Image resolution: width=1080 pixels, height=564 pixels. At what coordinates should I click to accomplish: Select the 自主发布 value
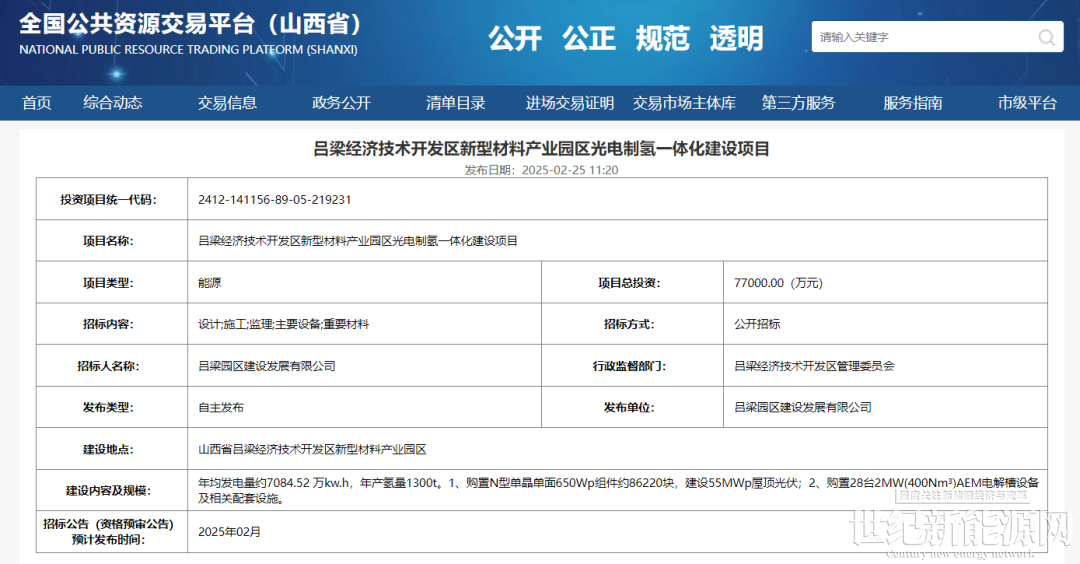(221, 408)
